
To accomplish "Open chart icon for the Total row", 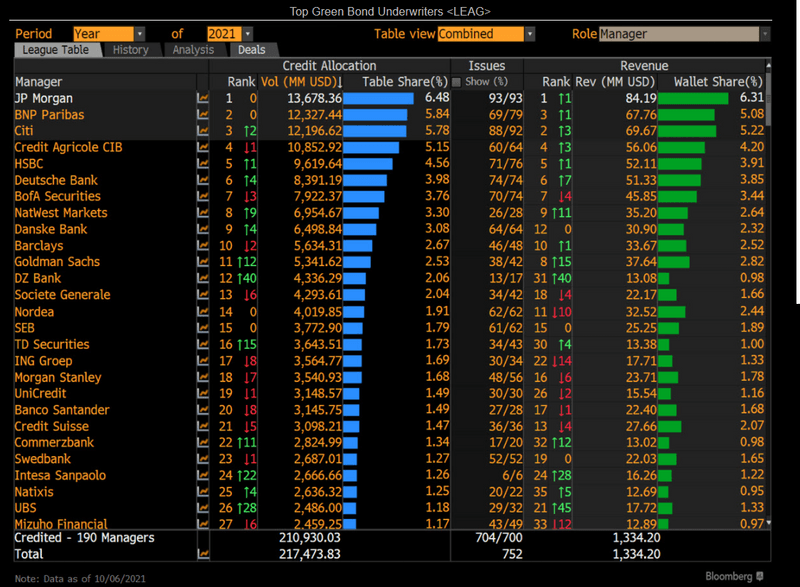I will pos(203,554).
